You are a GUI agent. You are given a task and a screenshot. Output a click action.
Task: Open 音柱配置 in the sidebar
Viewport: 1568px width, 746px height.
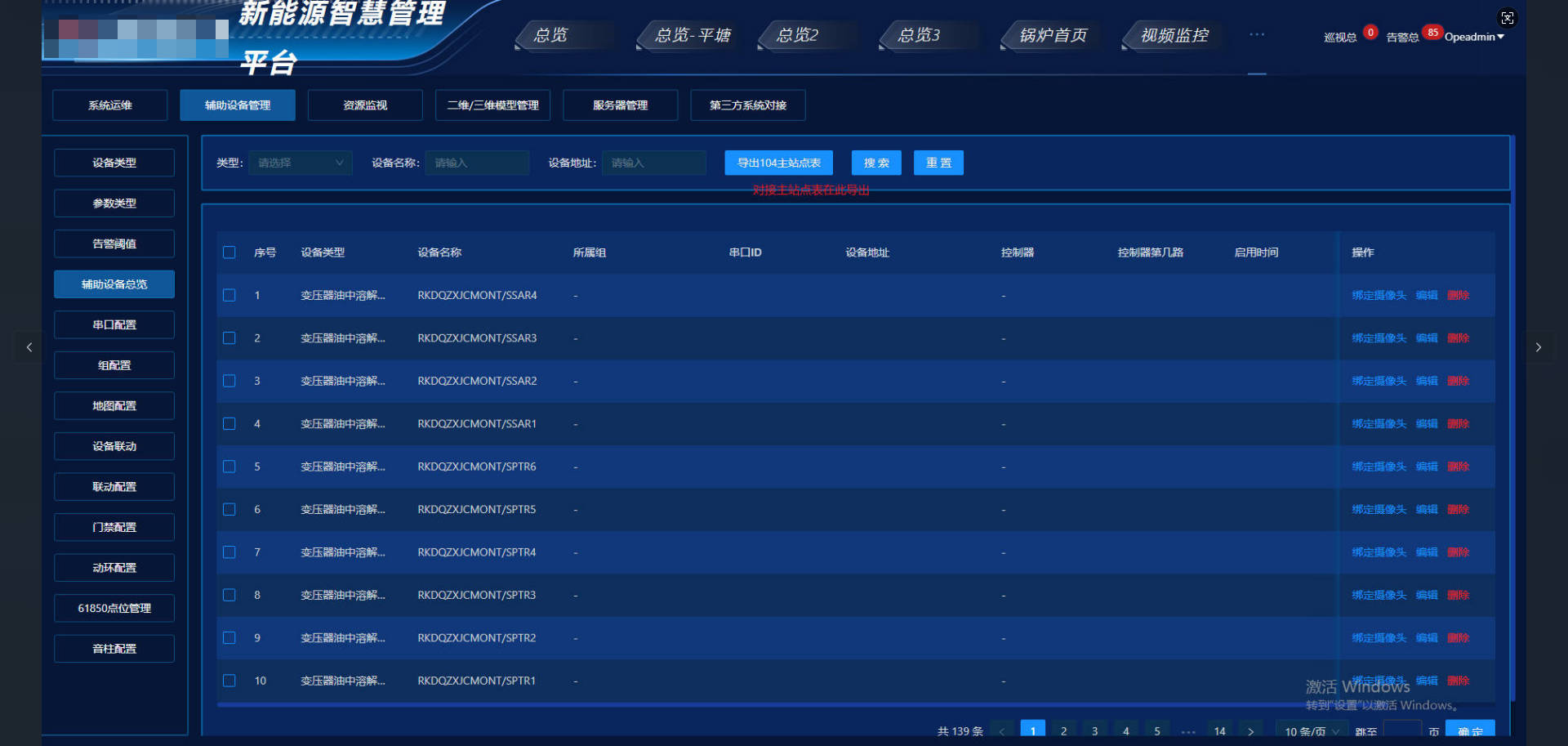(114, 649)
